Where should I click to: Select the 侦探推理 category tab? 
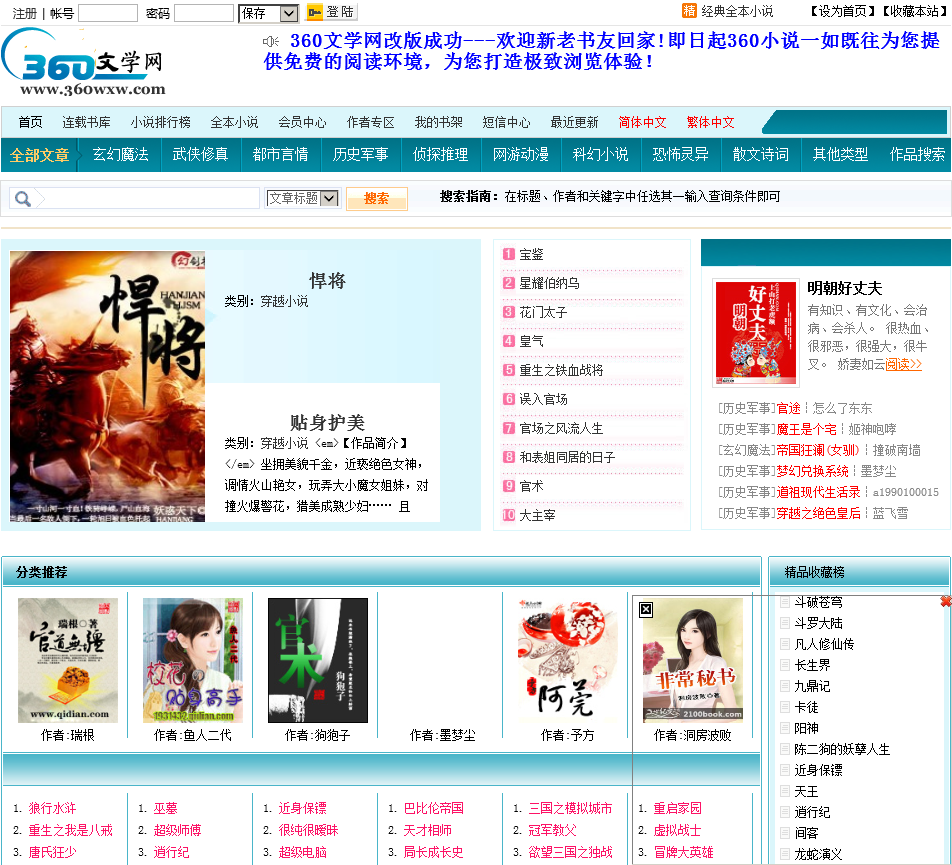pyautogui.click(x=441, y=155)
